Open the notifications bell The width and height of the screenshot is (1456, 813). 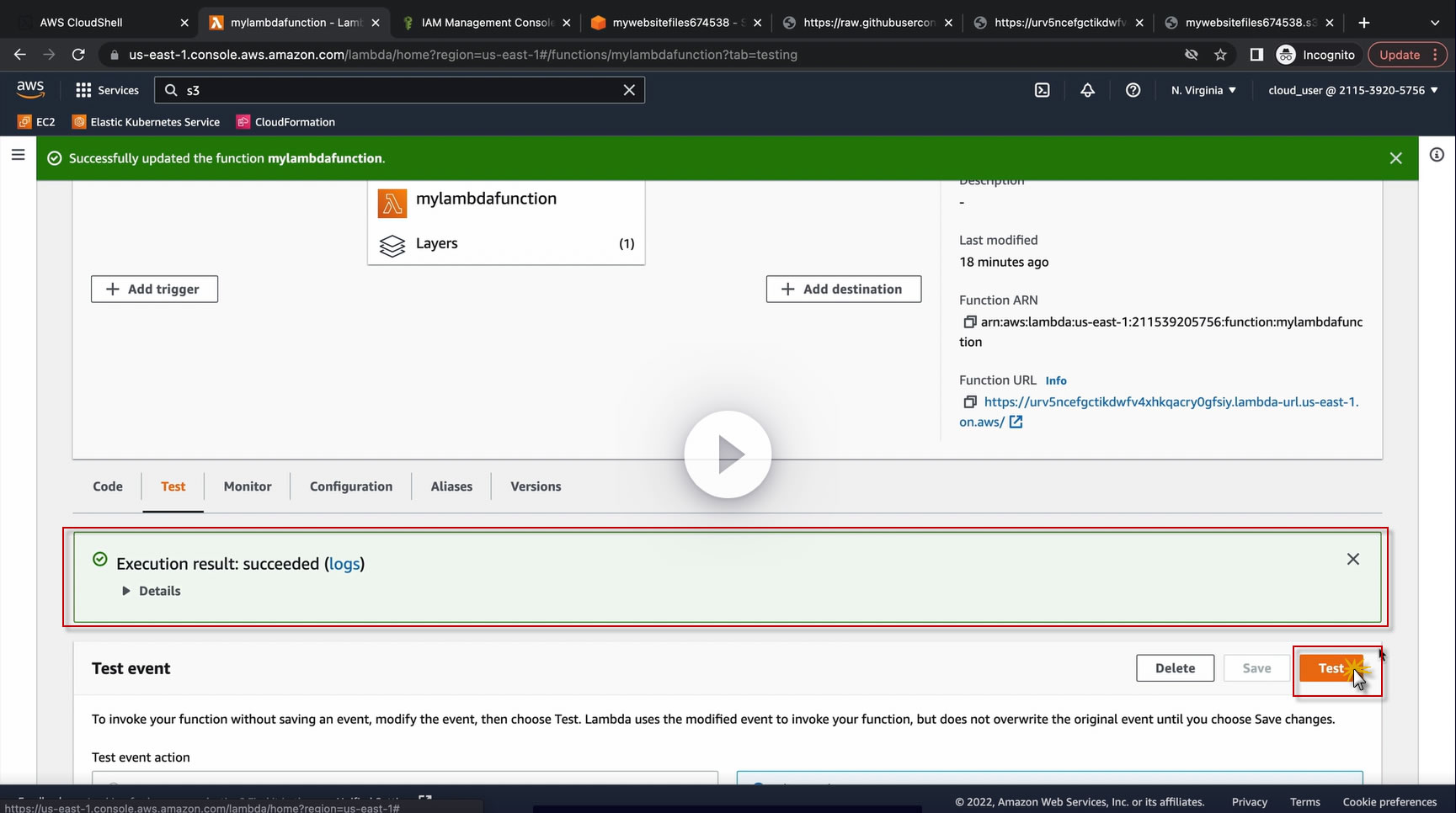[1088, 90]
